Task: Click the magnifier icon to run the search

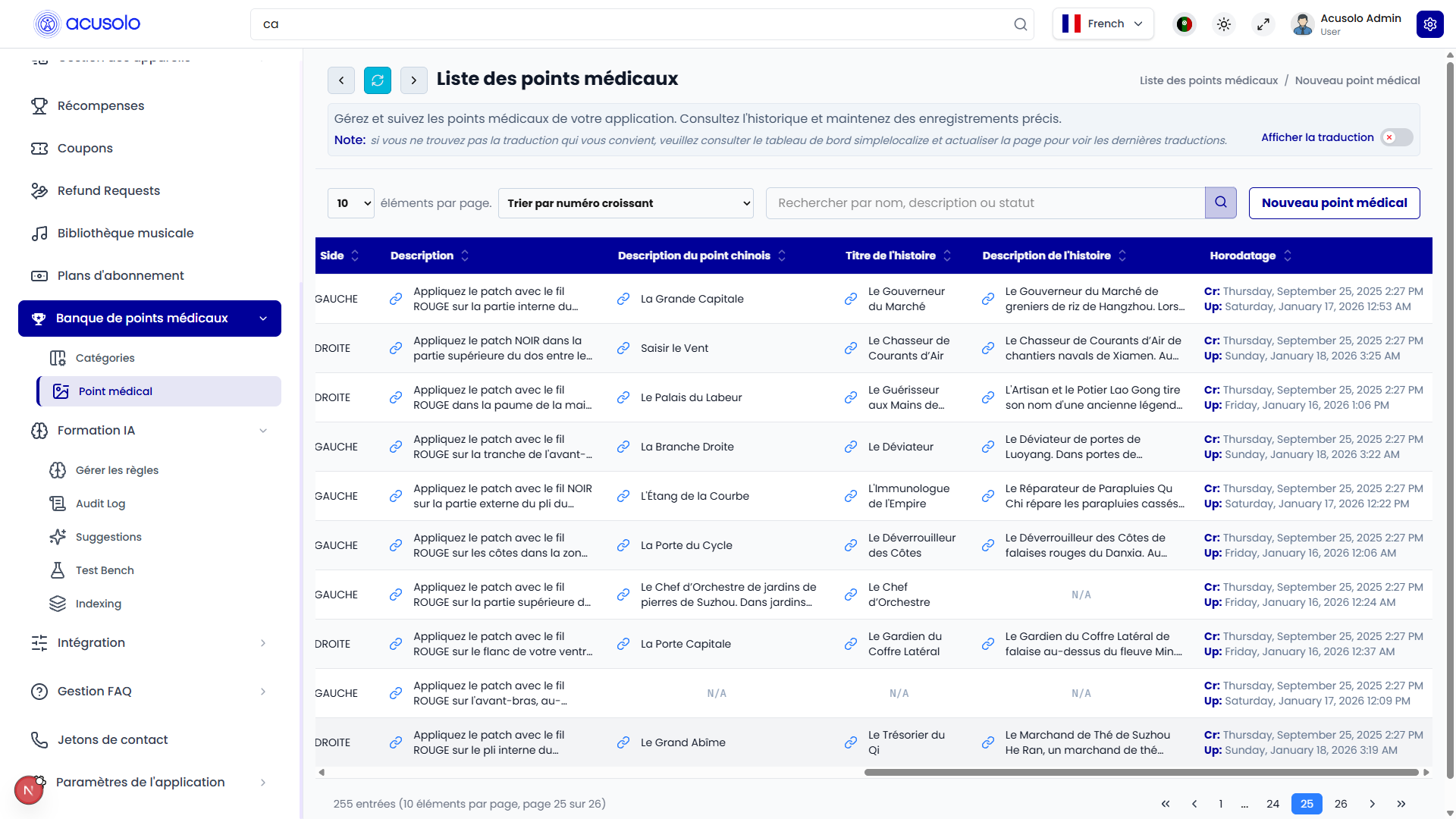Action: click(x=1221, y=202)
